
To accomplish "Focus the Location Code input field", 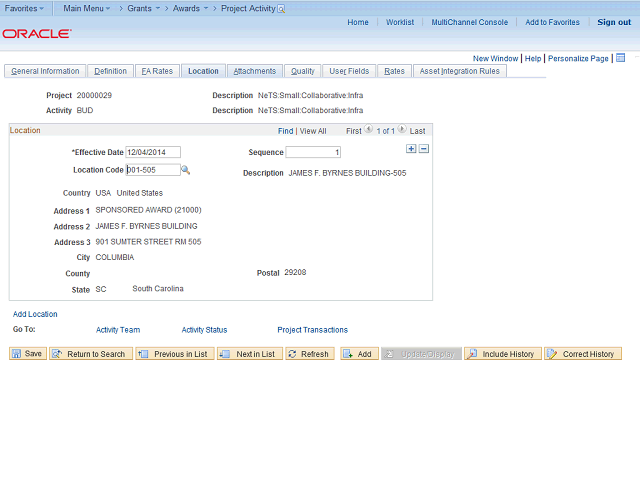I will tap(153, 170).
